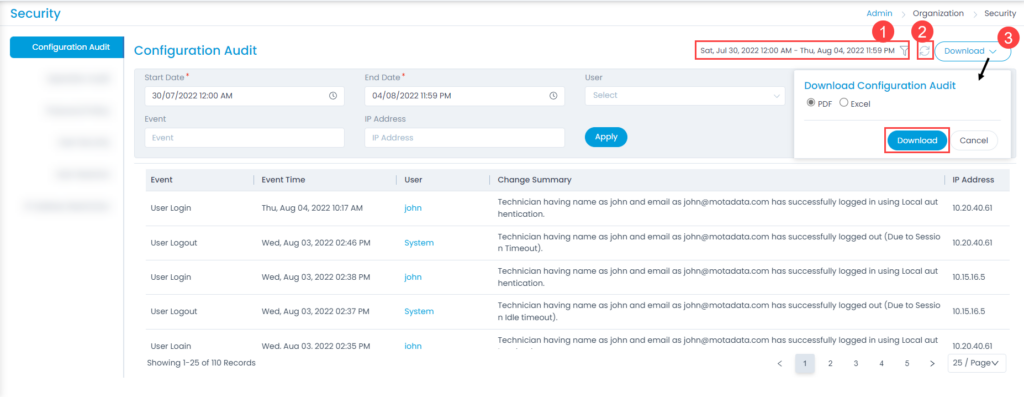Click the refresh icon next to Download
This screenshot has height=397, width=1024.
click(x=924, y=50)
